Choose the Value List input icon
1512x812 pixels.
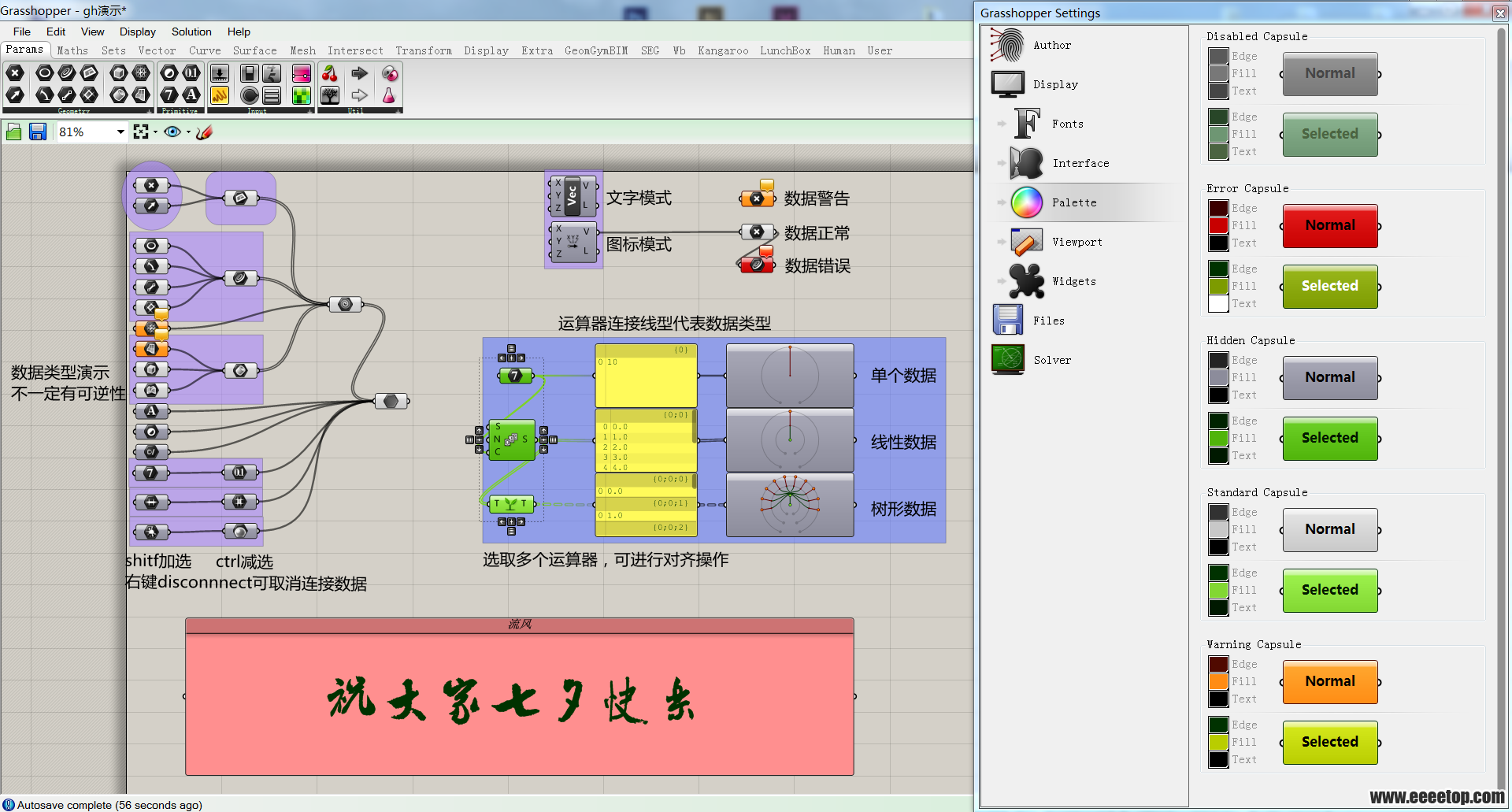click(272, 95)
